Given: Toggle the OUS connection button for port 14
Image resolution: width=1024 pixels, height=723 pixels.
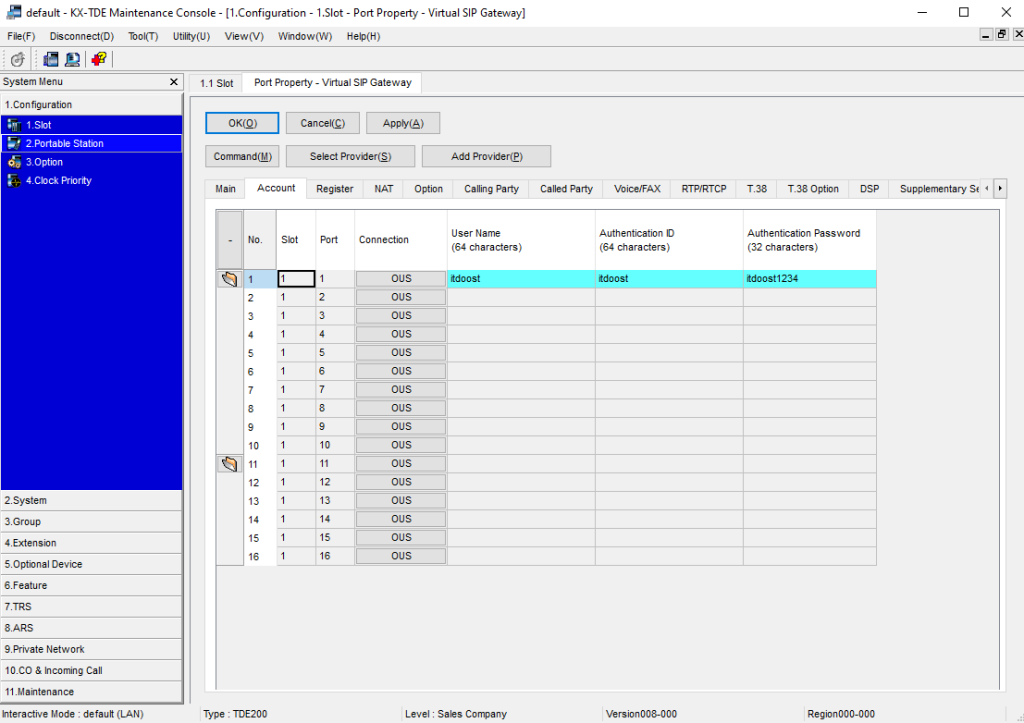Looking at the screenshot, I should tap(401, 519).
